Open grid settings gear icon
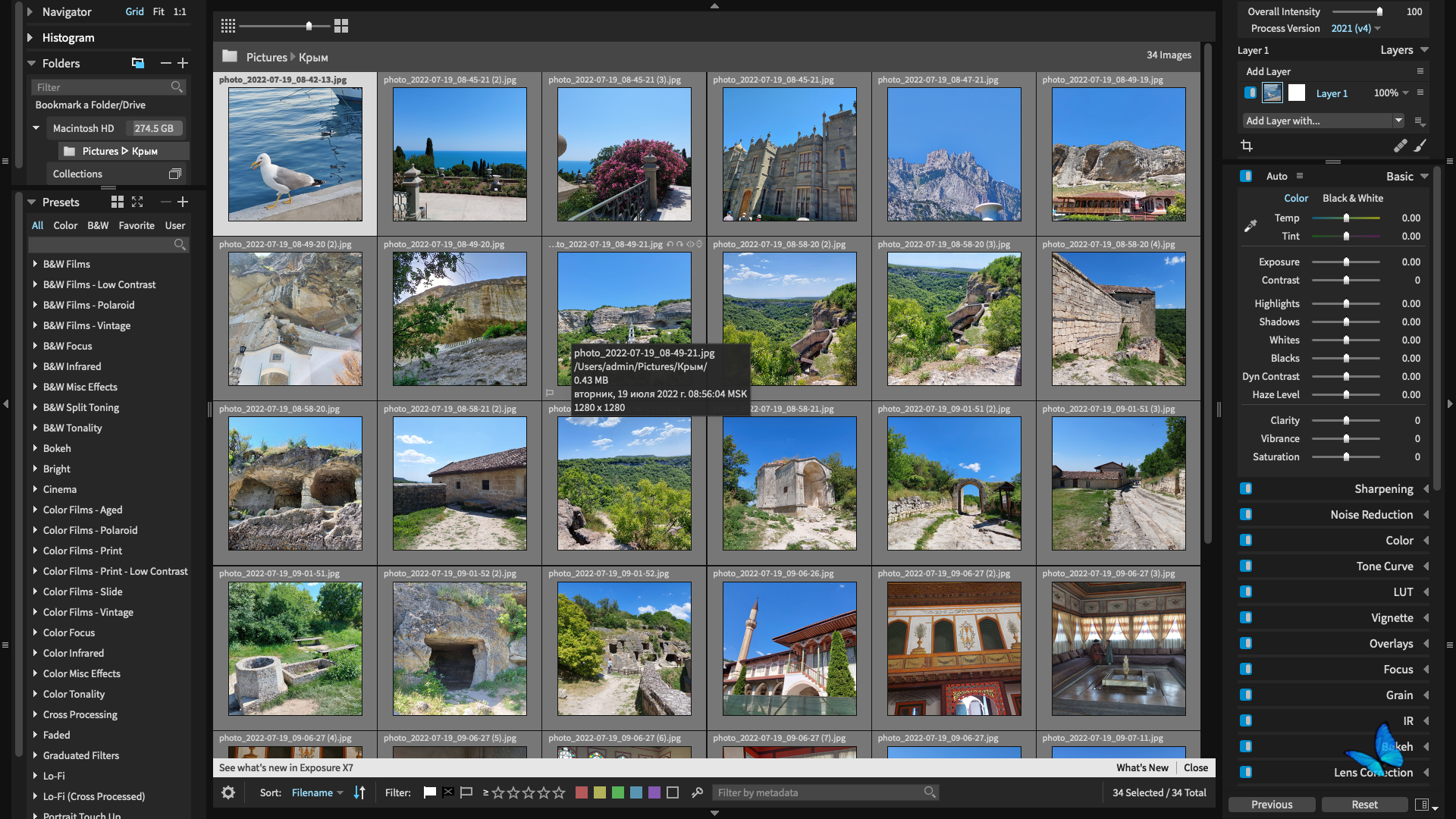 [228, 792]
